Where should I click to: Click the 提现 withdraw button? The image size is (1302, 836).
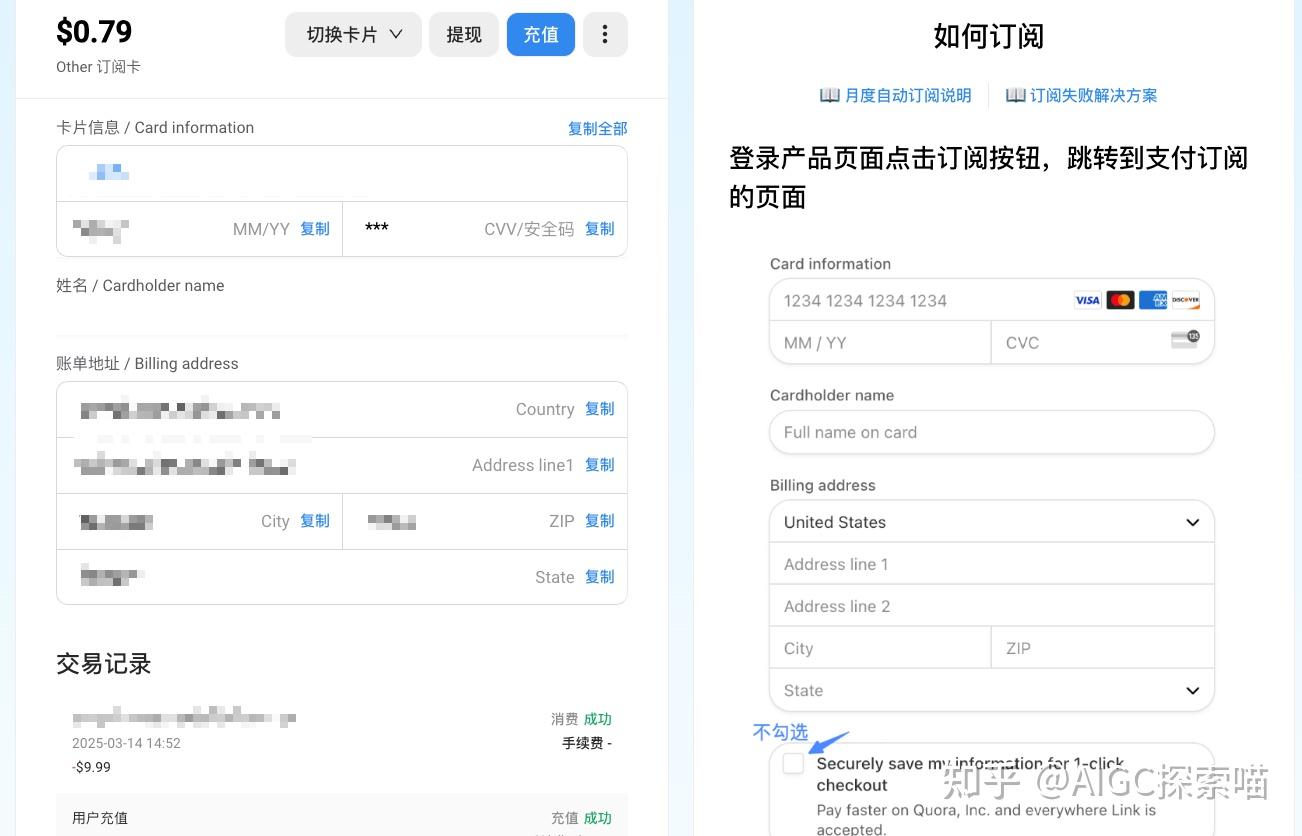coord(463,34)
